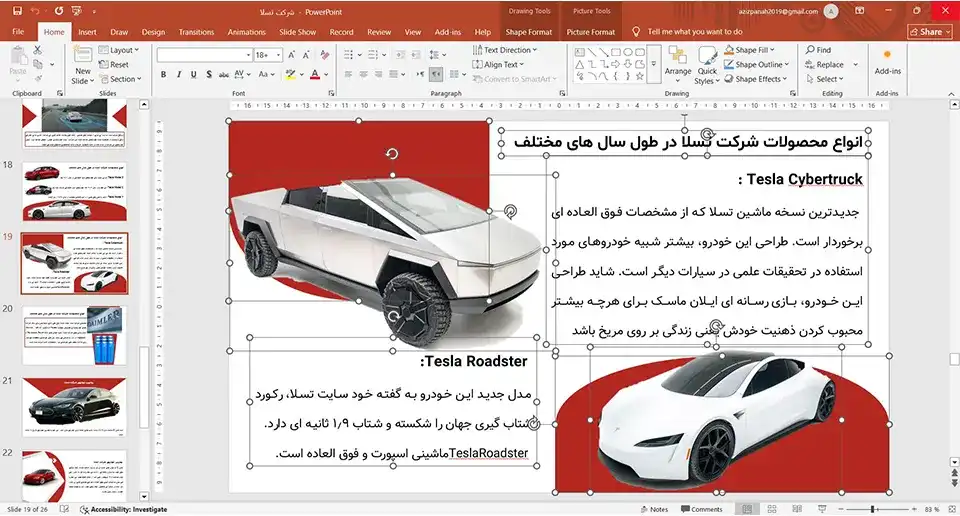Image resolution: width=960 pixels, height=516 pixels.
Task: Click Decrease List Level indent icon
Action: click(x=400, y=55)
